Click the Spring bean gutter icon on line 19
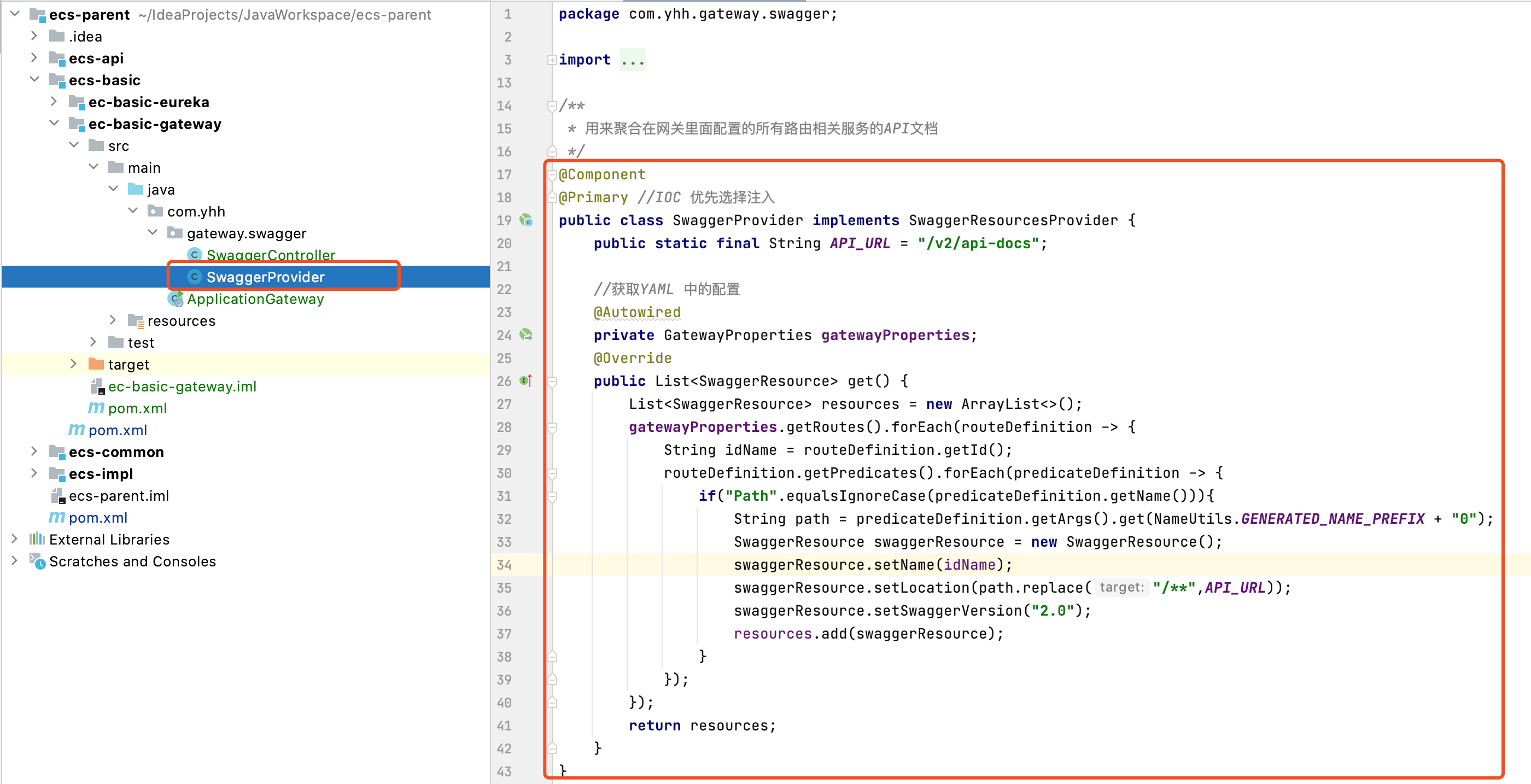This screenshot has width=1531, height=784. (x=526, y=220)
